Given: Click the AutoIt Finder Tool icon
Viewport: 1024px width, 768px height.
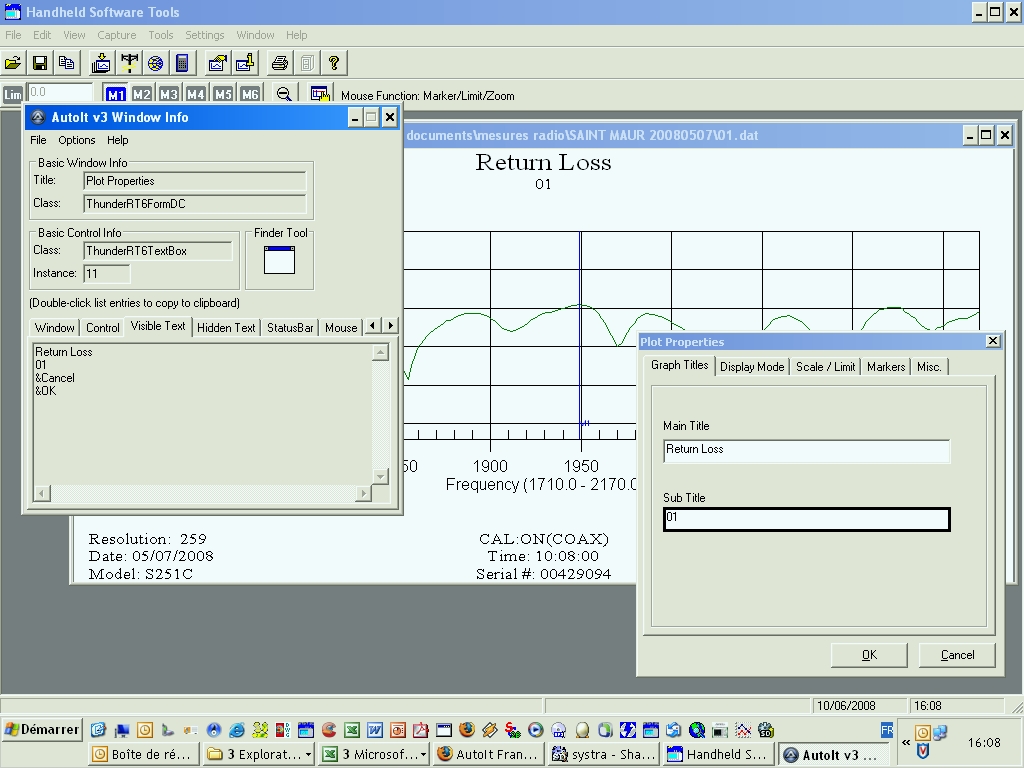Looking at the screenshot, I should [279, 260].
